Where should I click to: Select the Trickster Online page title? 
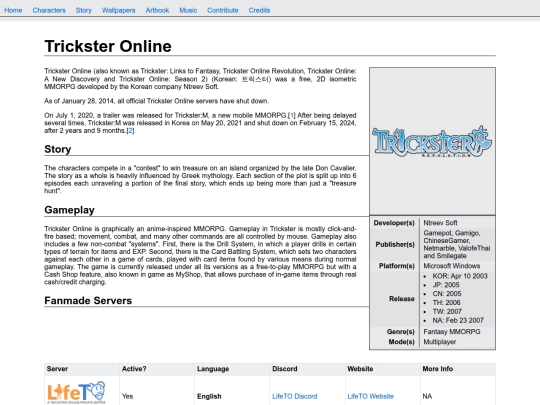point(108,46)
